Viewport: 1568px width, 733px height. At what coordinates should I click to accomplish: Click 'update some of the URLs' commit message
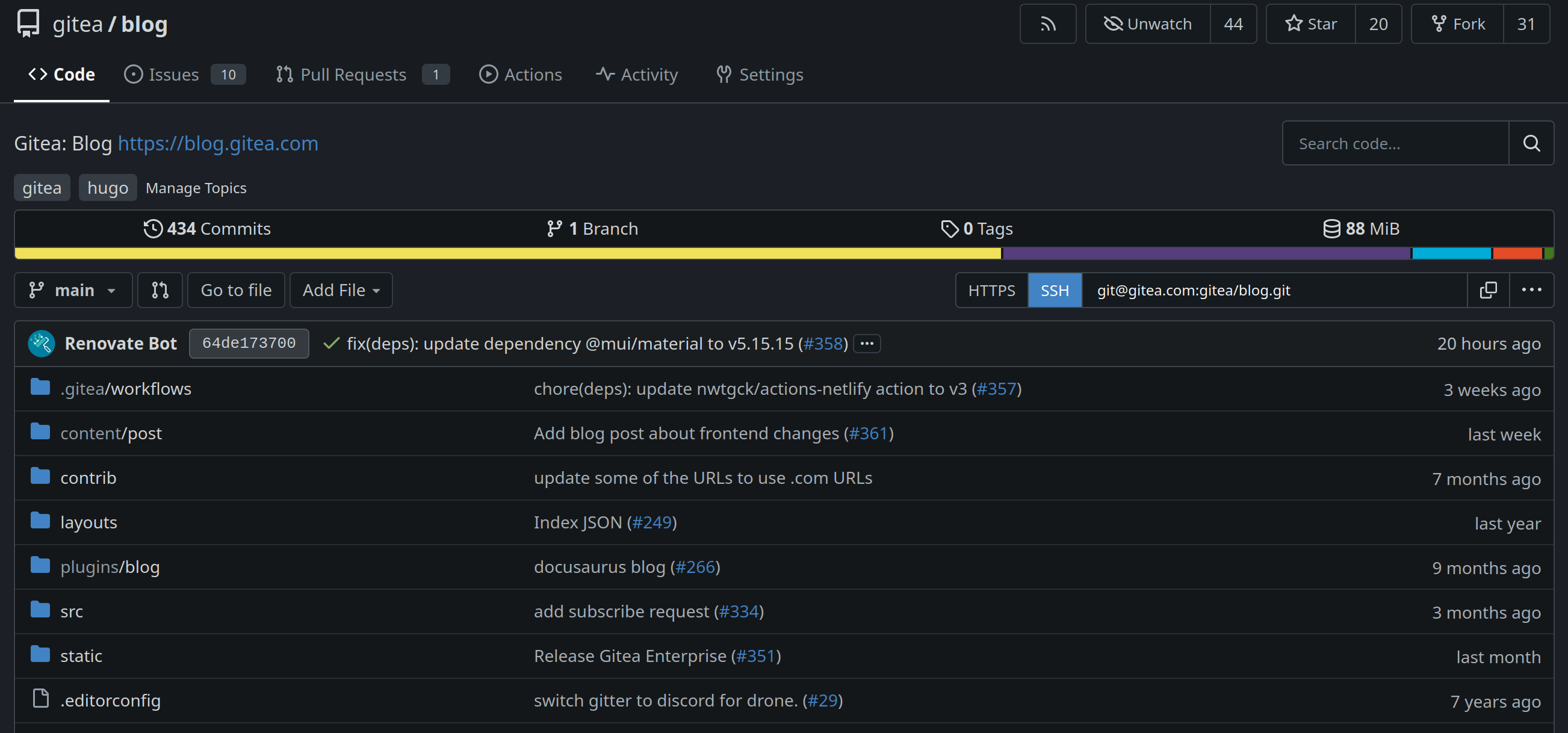point(703,477)
